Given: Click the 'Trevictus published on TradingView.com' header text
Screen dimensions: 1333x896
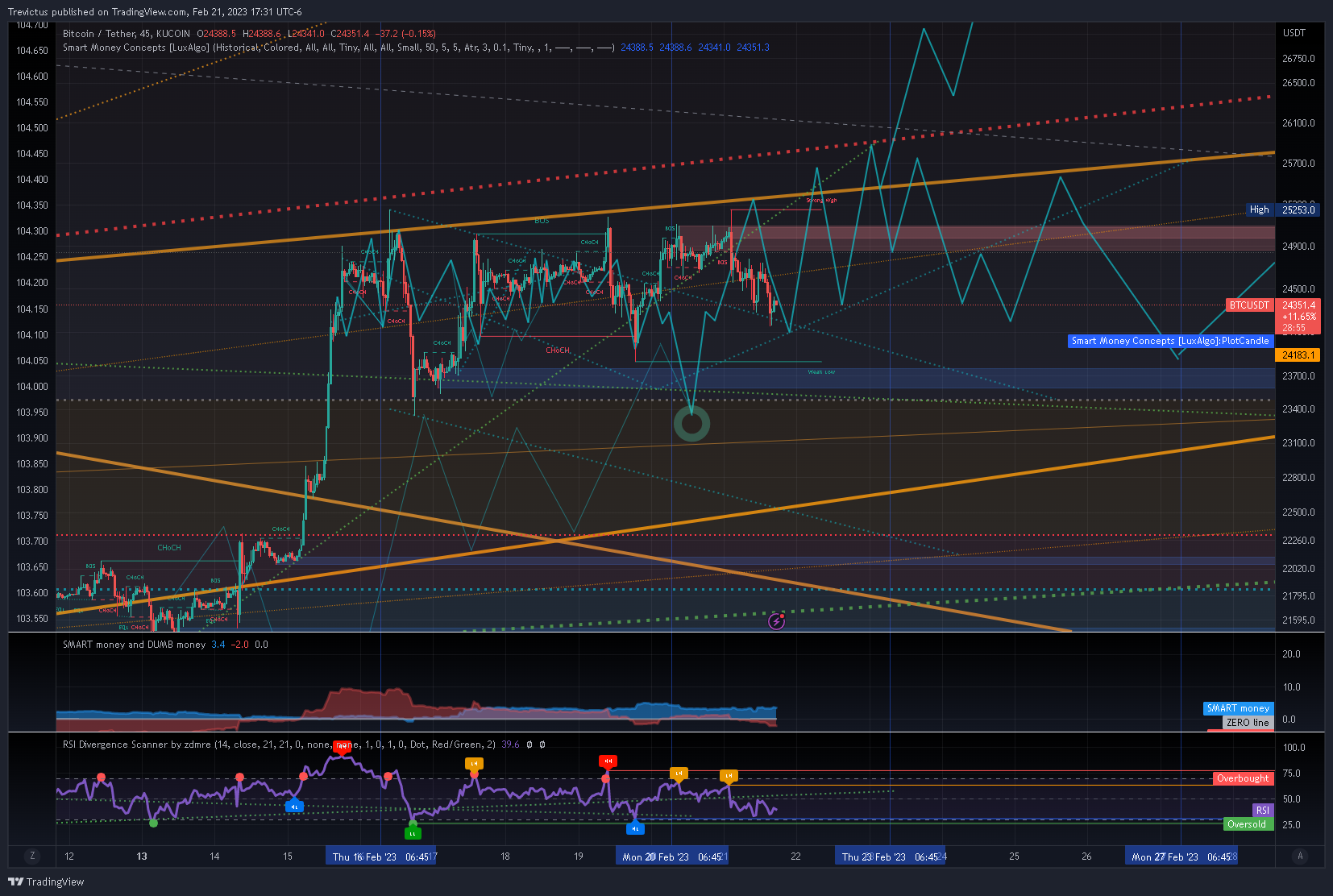Looking at the screenshot, I should click(98, 12).
